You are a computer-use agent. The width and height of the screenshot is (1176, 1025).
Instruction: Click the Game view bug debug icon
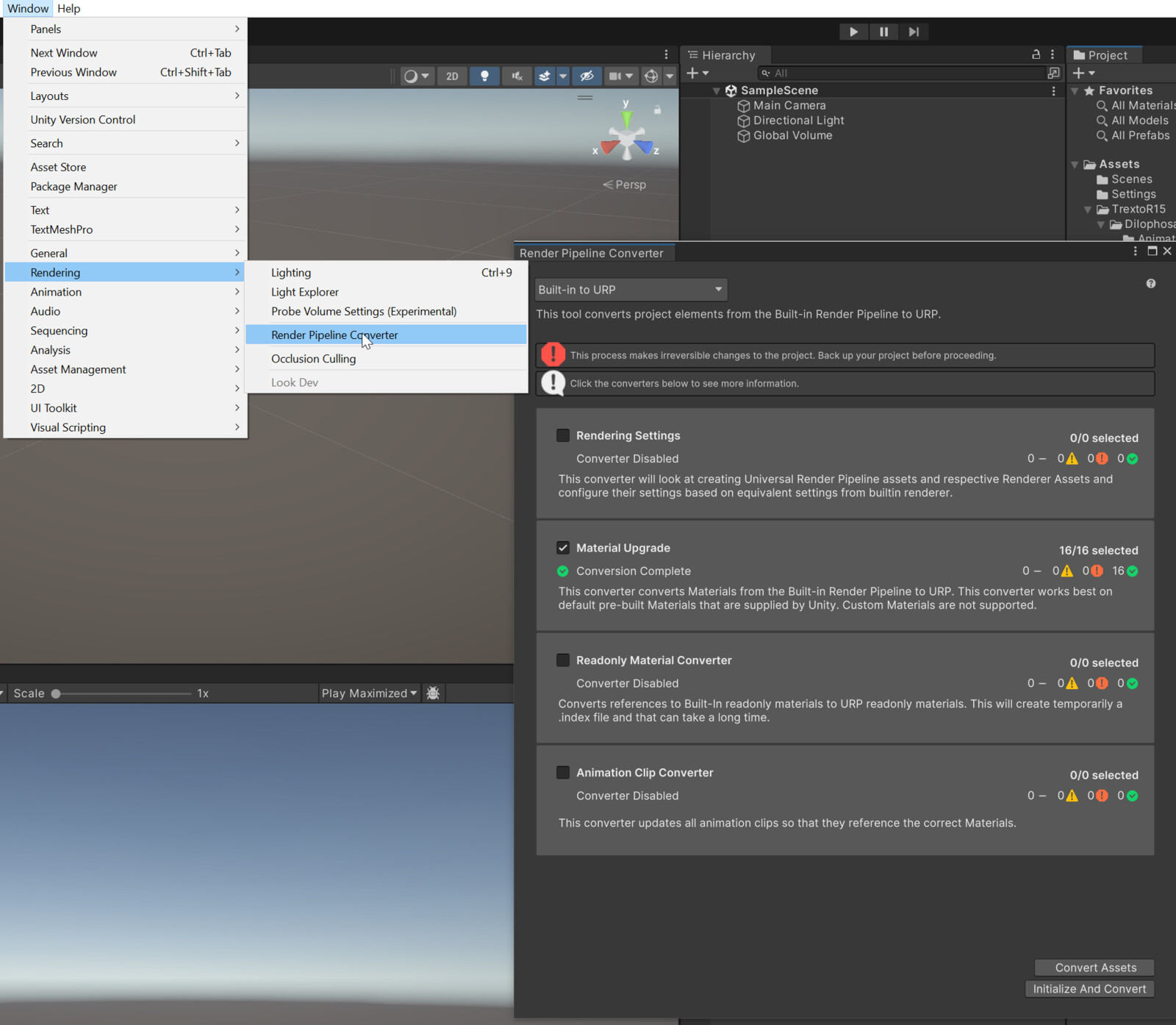click(433, 693)
